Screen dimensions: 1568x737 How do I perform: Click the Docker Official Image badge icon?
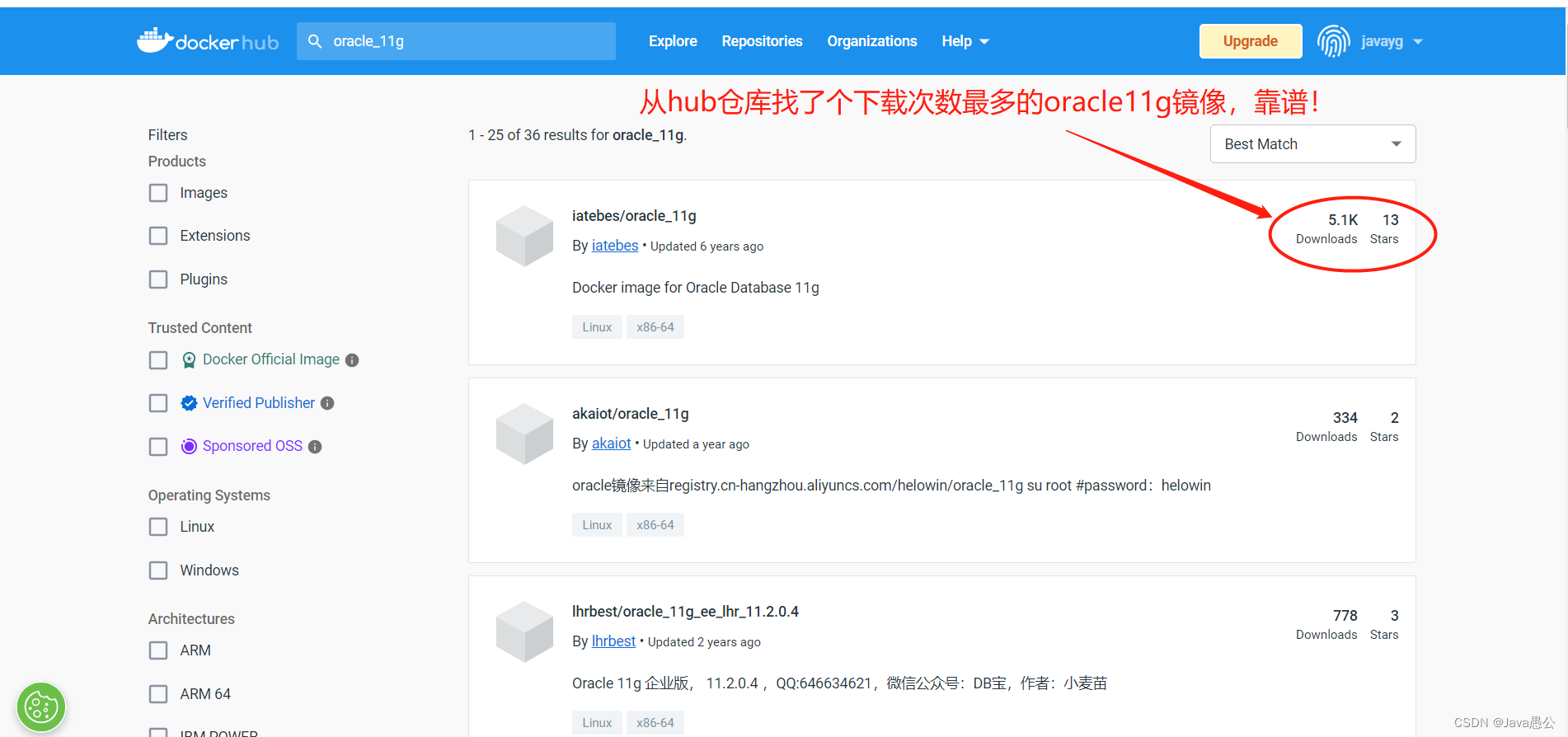click(x=189, y=360)
